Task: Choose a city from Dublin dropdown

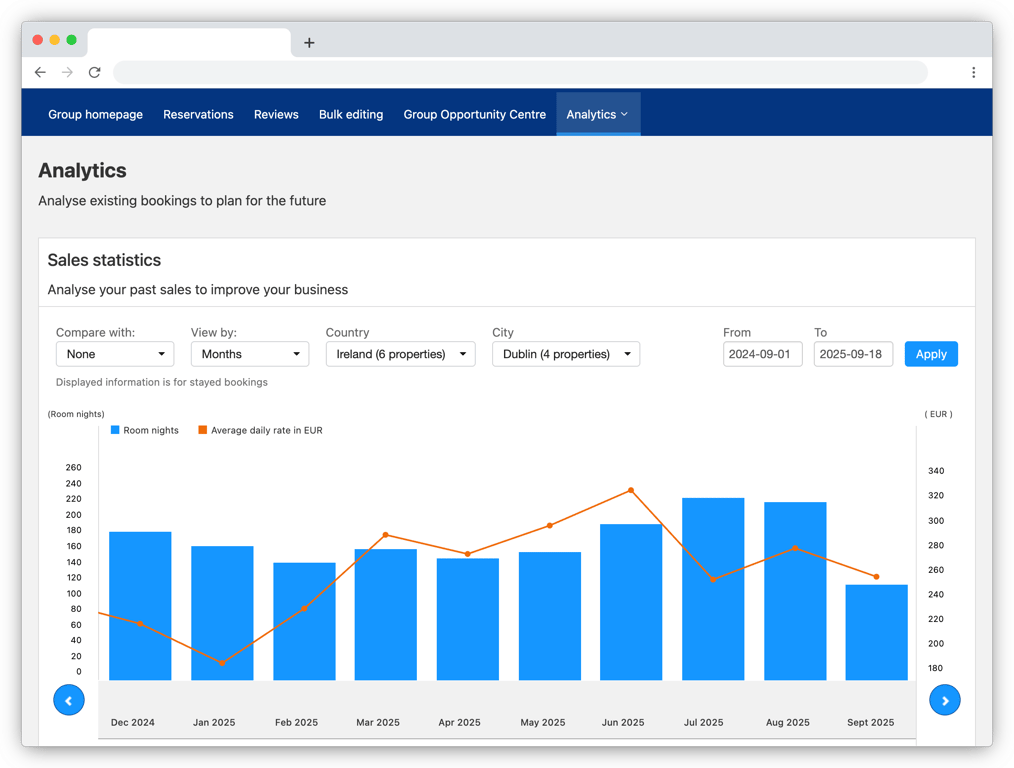Action: point(565,354)
